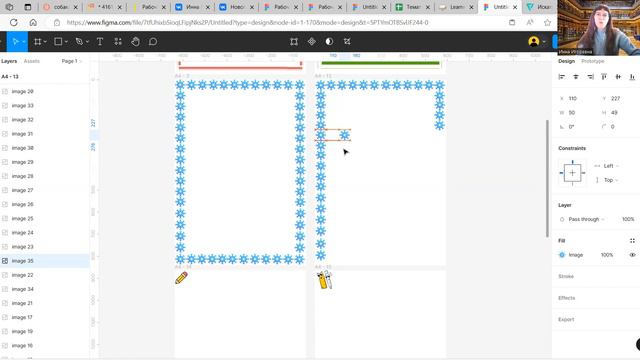
Task: Select the Frame tool
Action: click(x=38, y=42)
